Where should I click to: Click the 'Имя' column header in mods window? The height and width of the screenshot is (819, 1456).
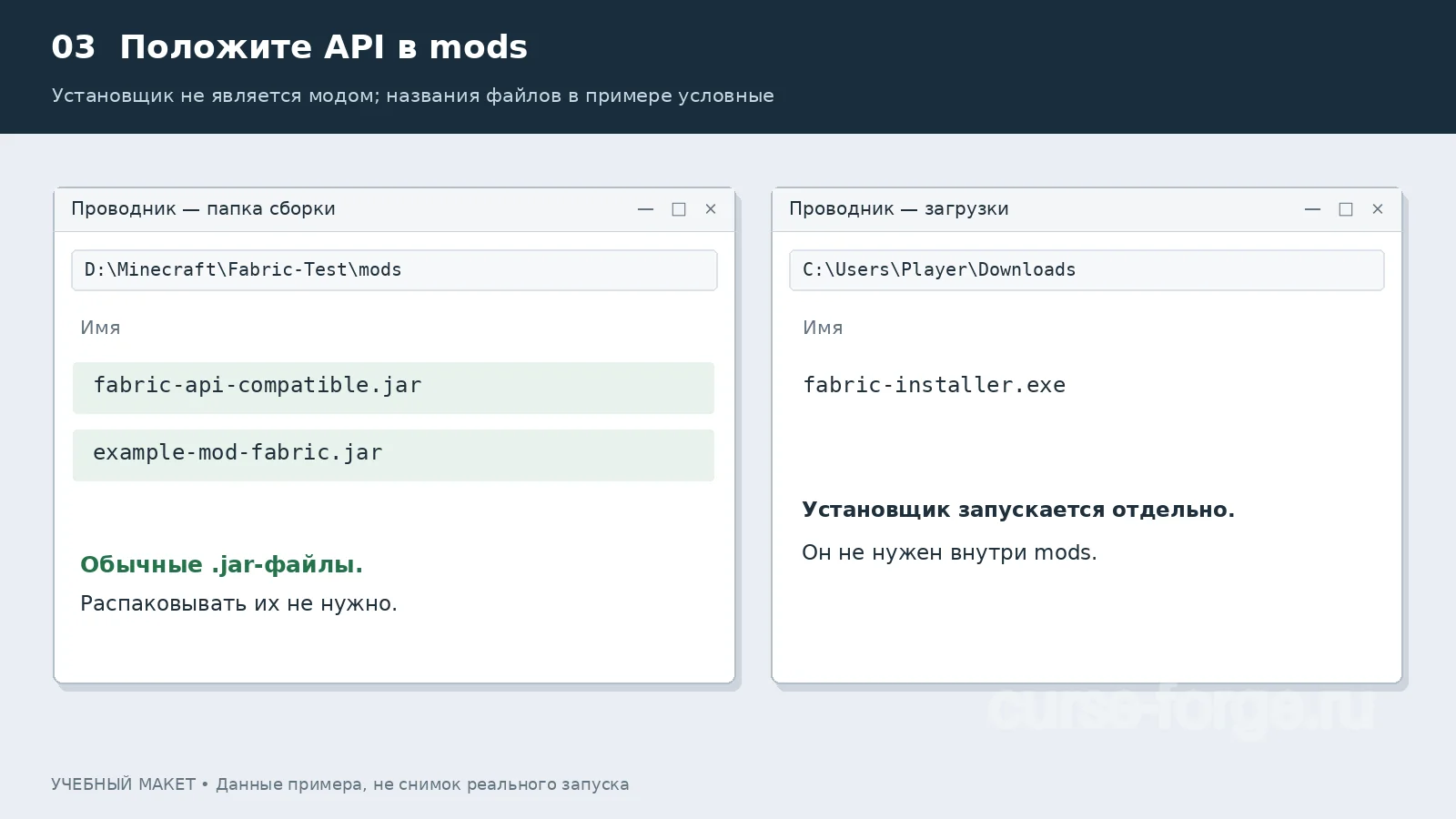100,328
